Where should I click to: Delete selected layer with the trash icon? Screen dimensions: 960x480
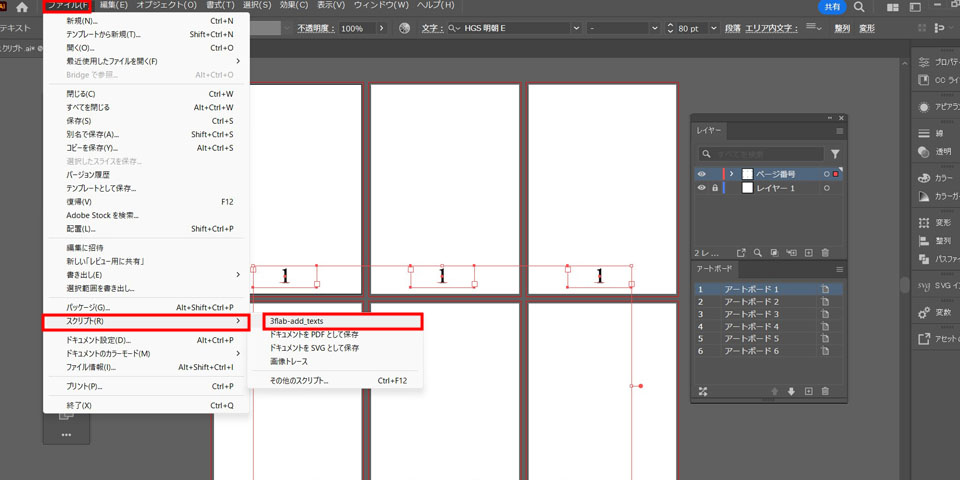click(x=825, y=252)
